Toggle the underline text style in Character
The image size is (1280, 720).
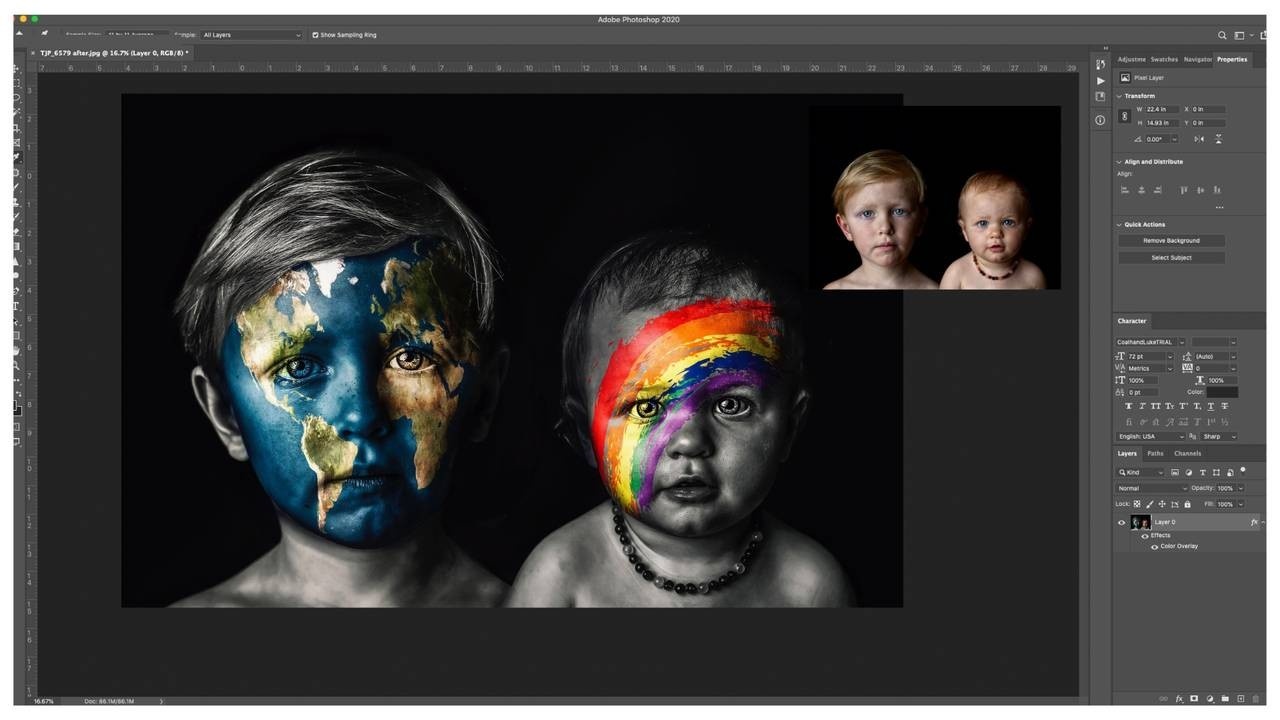click(1211, 407)
